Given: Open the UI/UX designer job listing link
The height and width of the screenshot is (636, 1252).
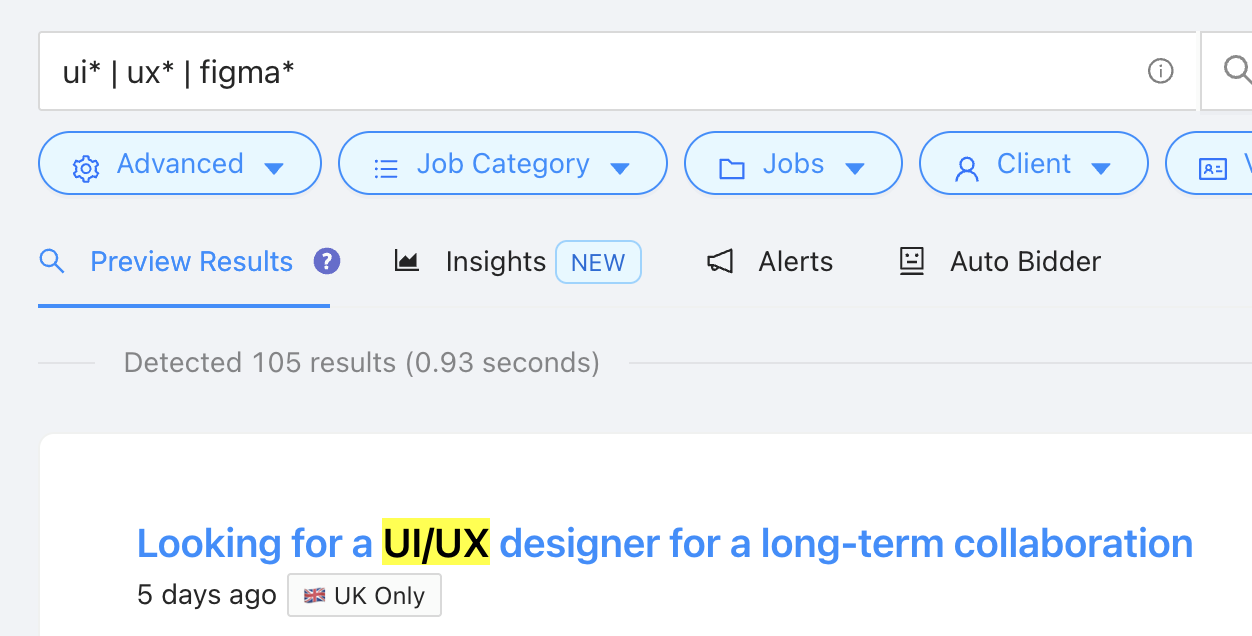Looking at the screenshot, I should [x=664, y=544].
